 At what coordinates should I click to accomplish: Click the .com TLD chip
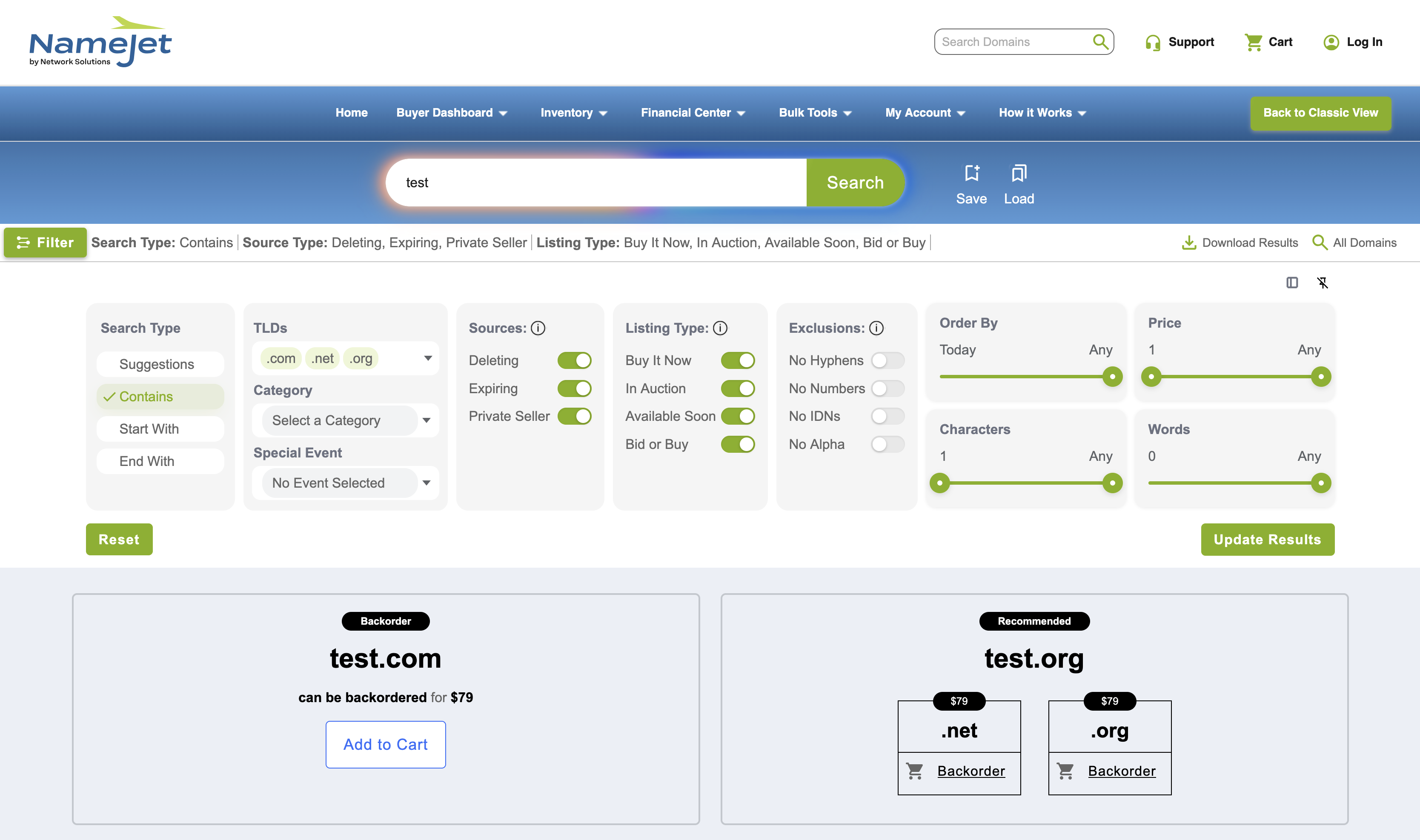(281, 358)
